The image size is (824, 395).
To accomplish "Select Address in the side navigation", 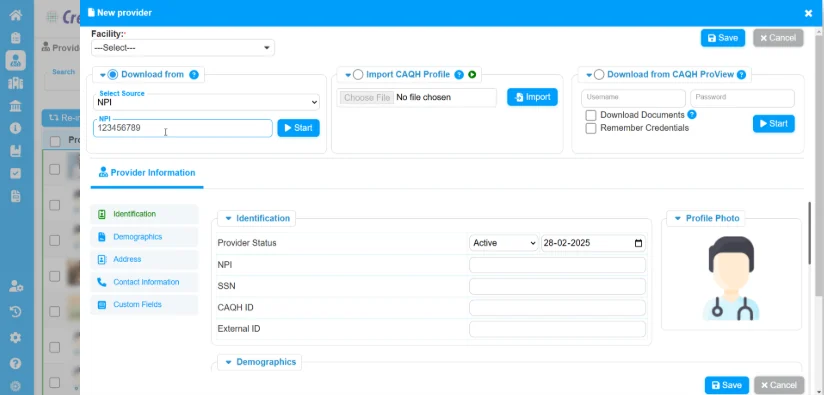I will (x=144, y=259).
